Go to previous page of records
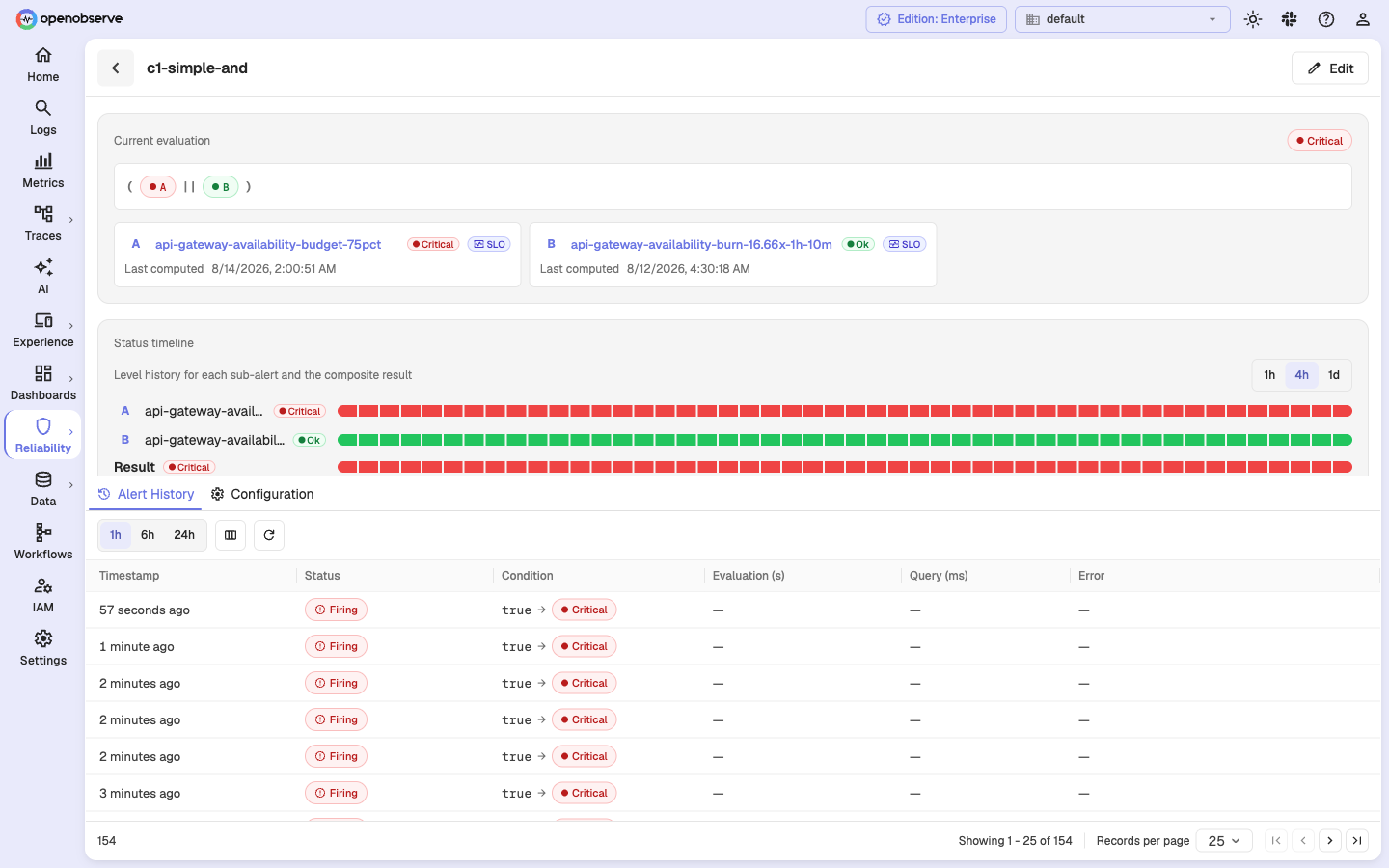Viewport: 1389px width, 868px height. point(1303,841)
